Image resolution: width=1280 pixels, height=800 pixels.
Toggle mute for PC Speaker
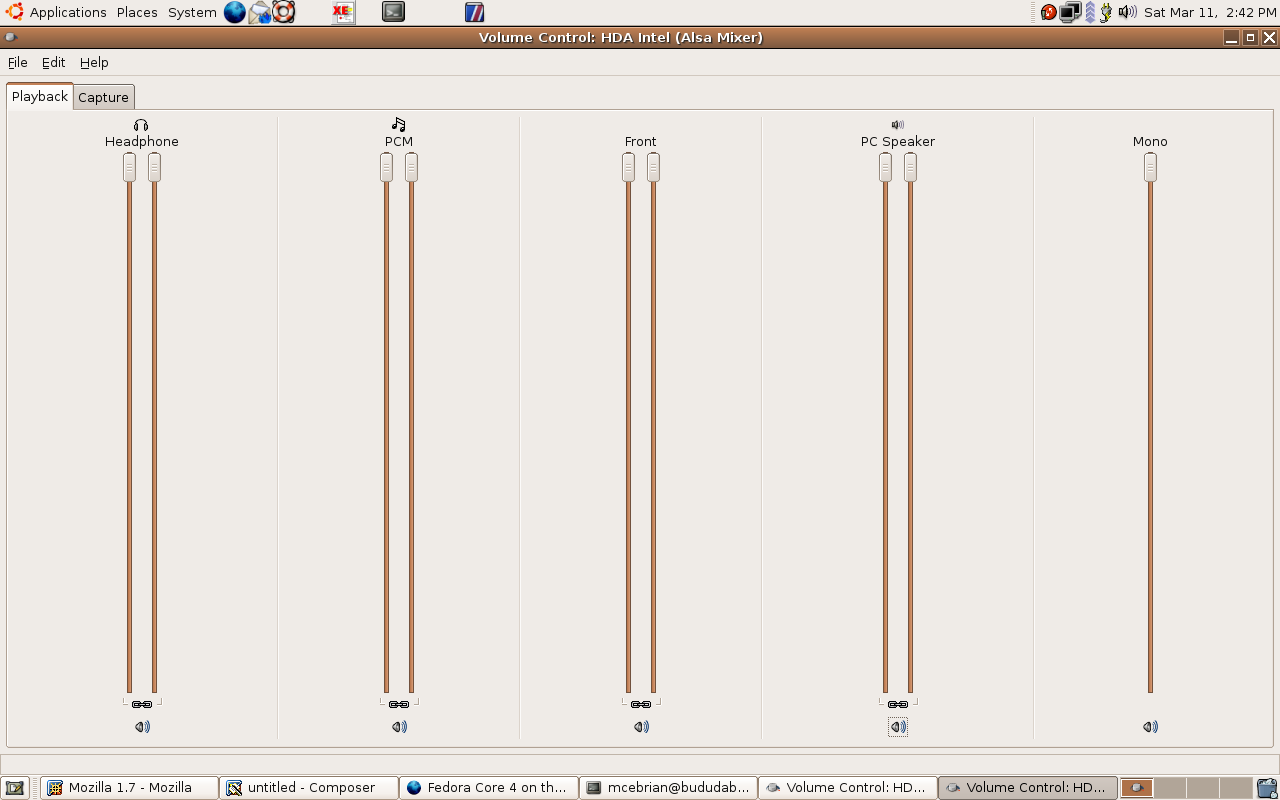(x=898, y=727)
